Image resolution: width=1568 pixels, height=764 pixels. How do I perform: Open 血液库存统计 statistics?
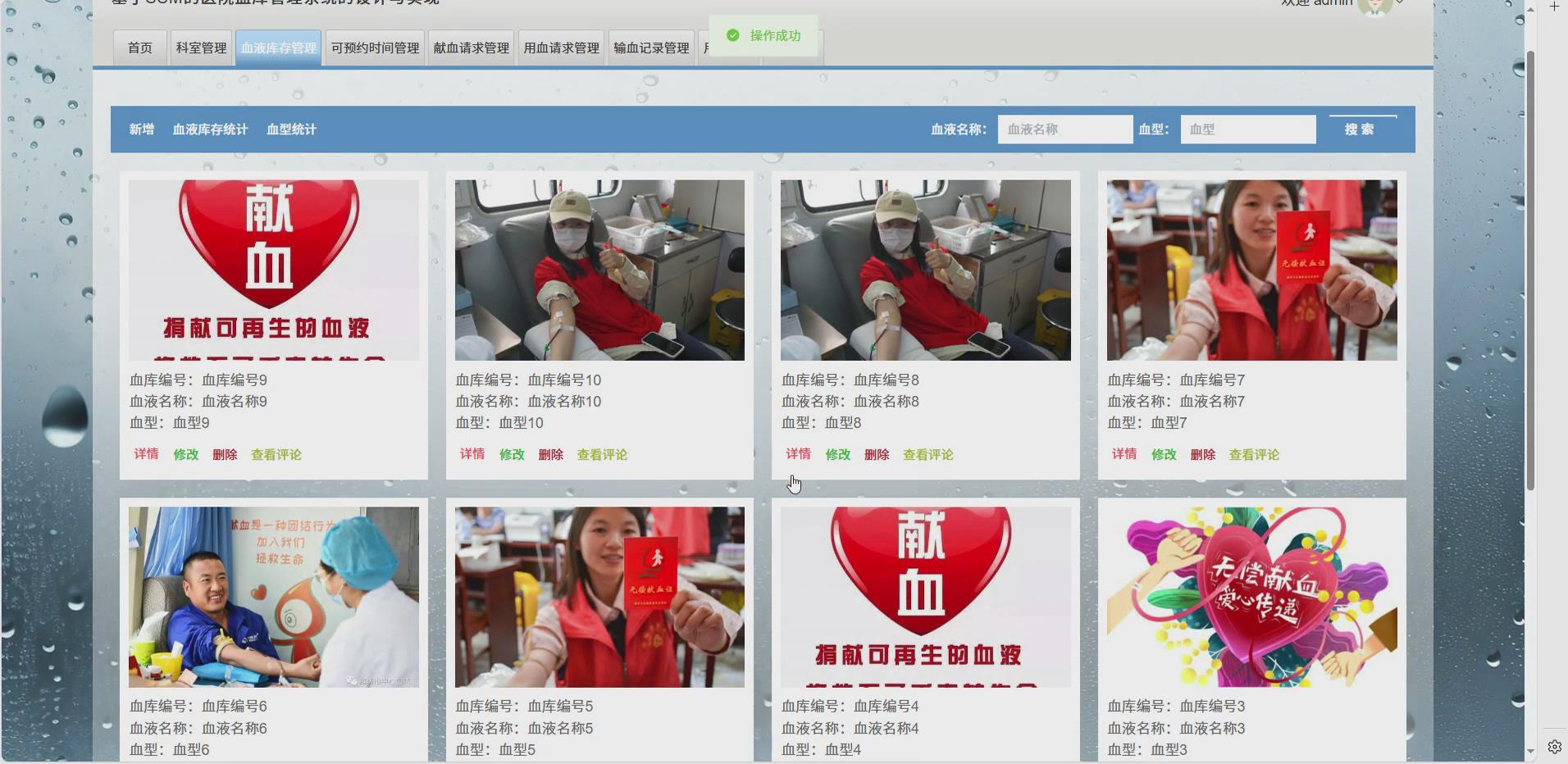coord(210,130)
